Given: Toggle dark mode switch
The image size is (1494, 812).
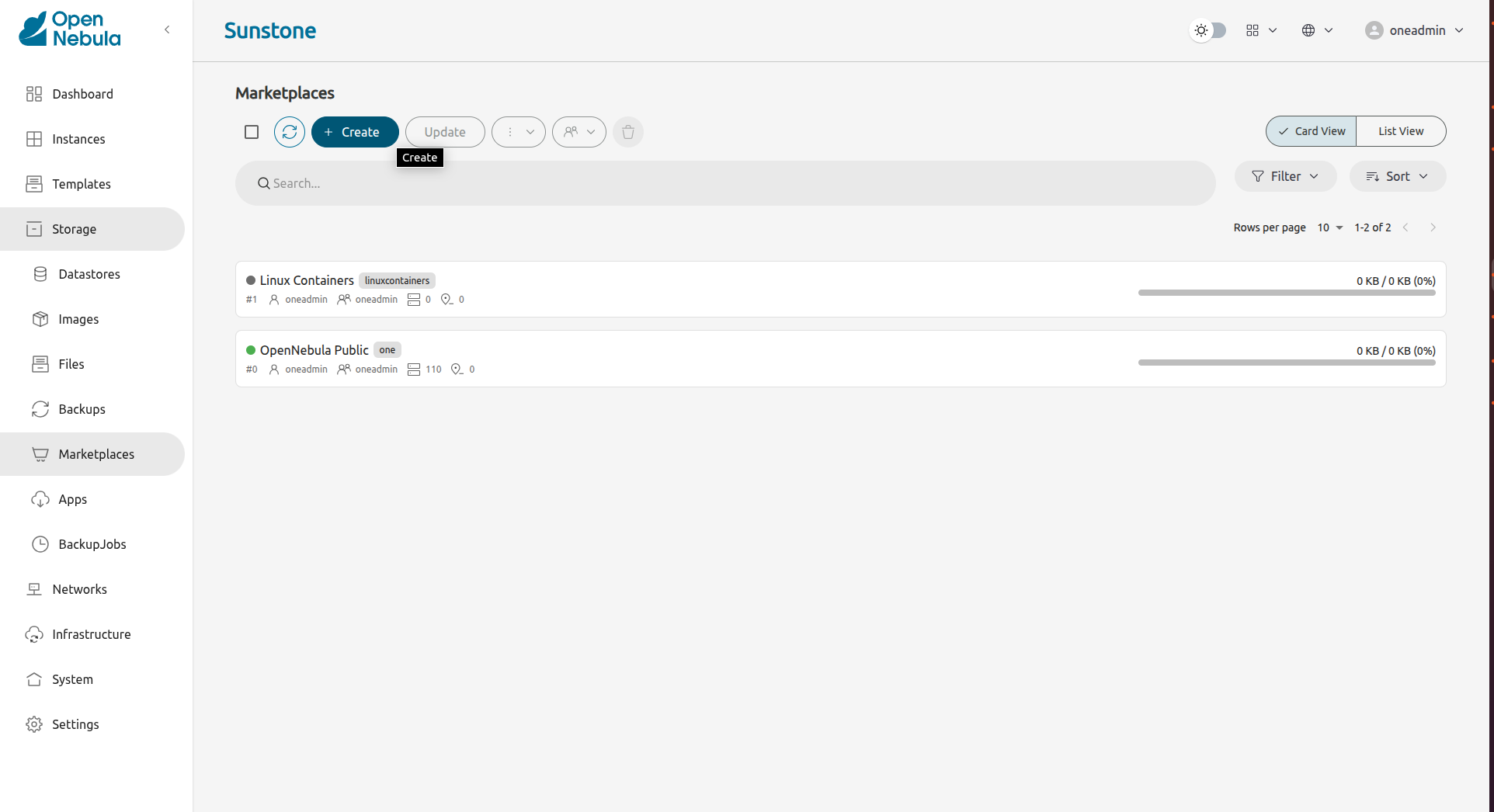Looking at the screenshot, I should click(x=1207, y=30).
